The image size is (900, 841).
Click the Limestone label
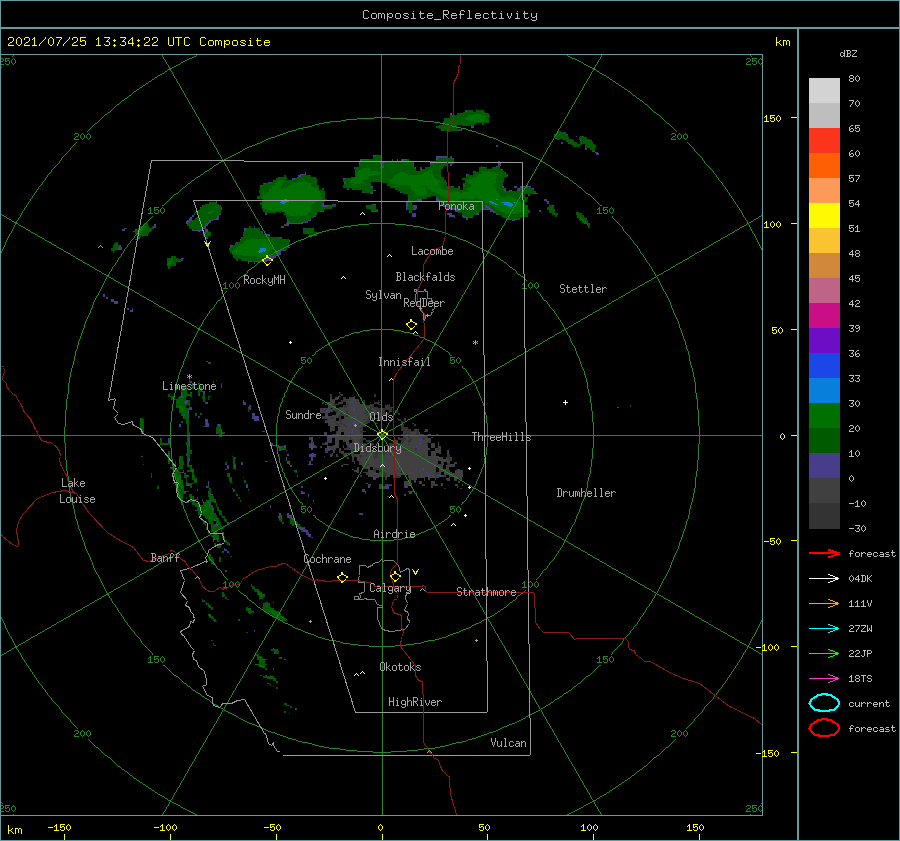[x=189, y=386]
